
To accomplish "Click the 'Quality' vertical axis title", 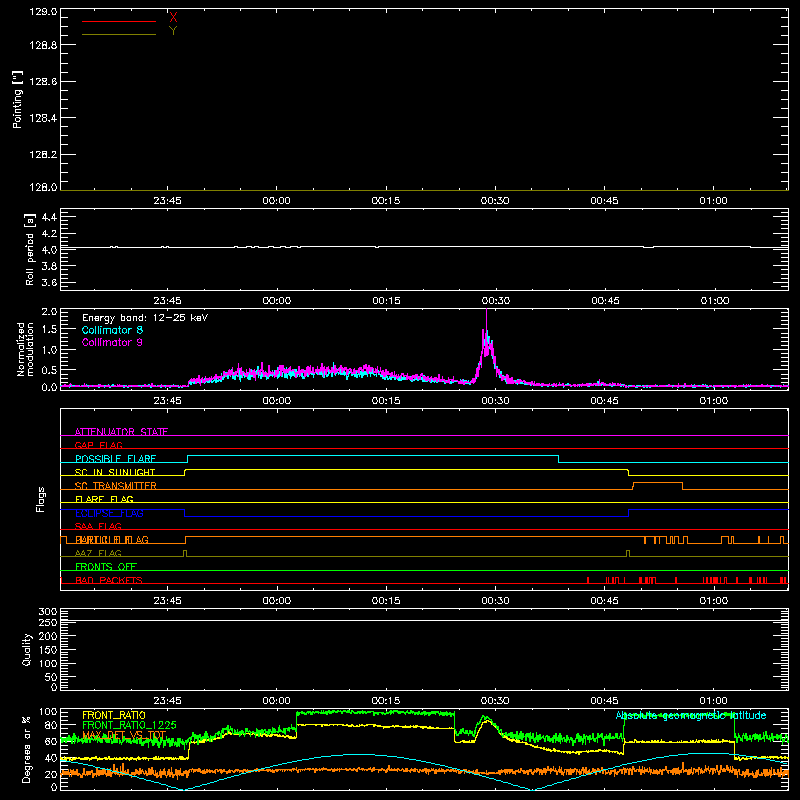I will pyautogui.click(x=27, y=649).
